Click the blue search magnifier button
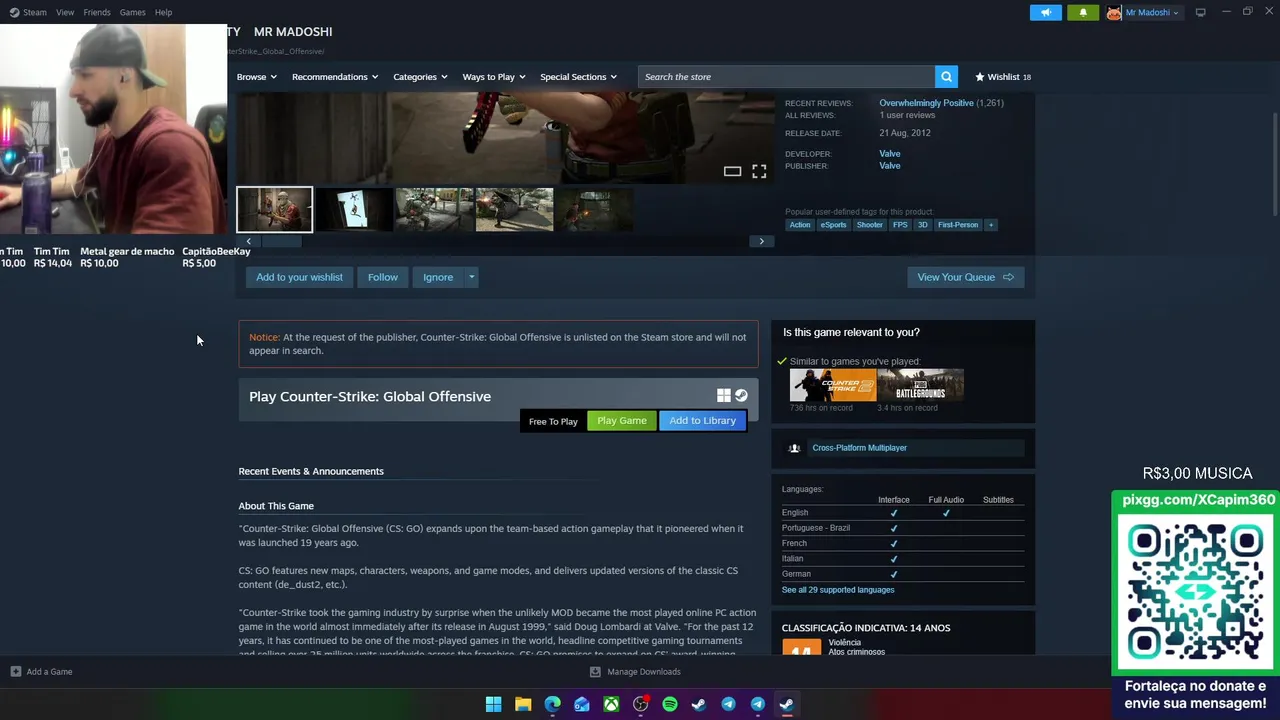Viewport: 1280px width, 720px height. click(946, 77)
